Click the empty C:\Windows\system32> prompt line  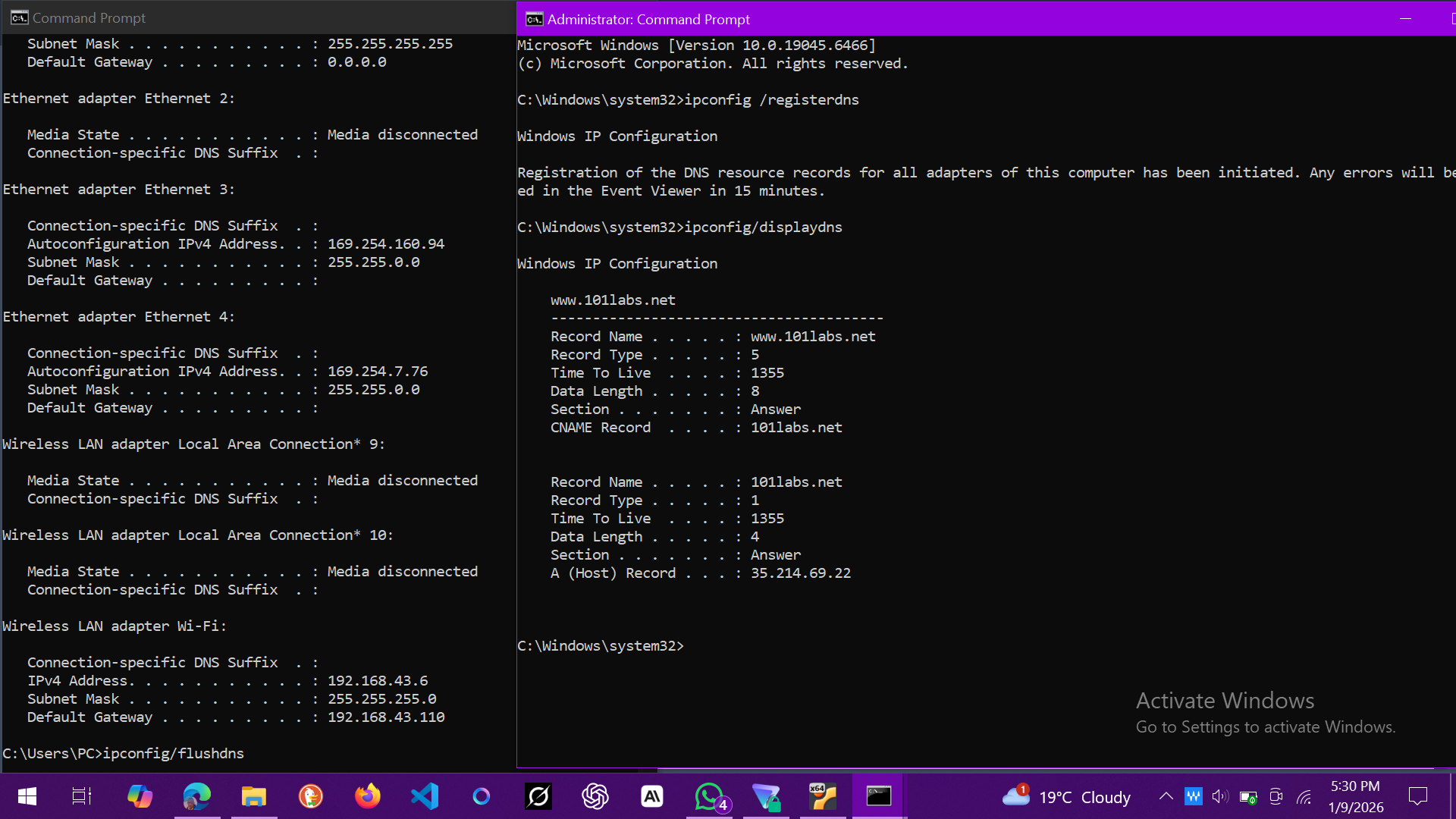pos(601,645)
